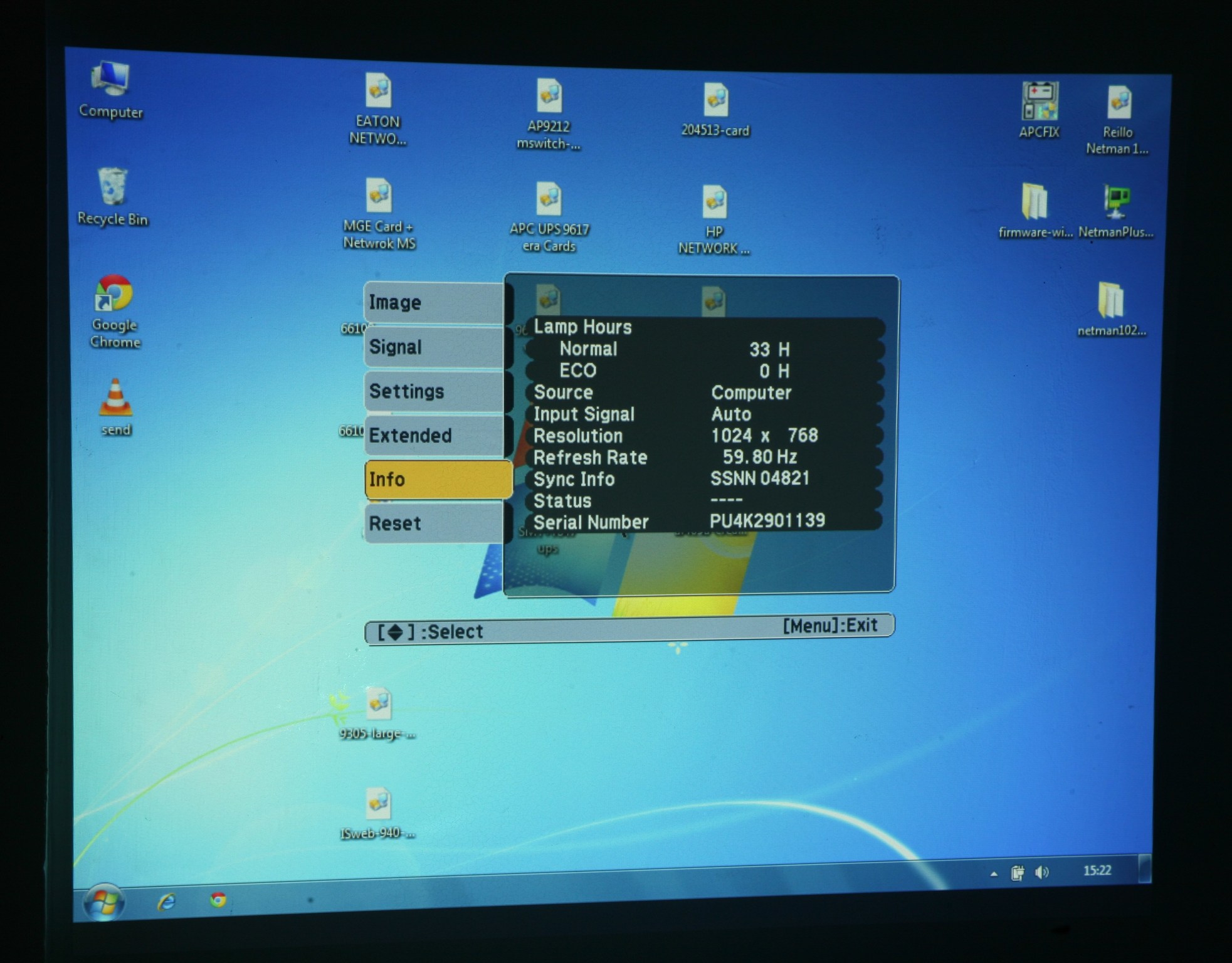Screen dimensions: 1232x963
Task: Launch Internet Explorer from the taskbar
Action: click(x=166, y=902)
